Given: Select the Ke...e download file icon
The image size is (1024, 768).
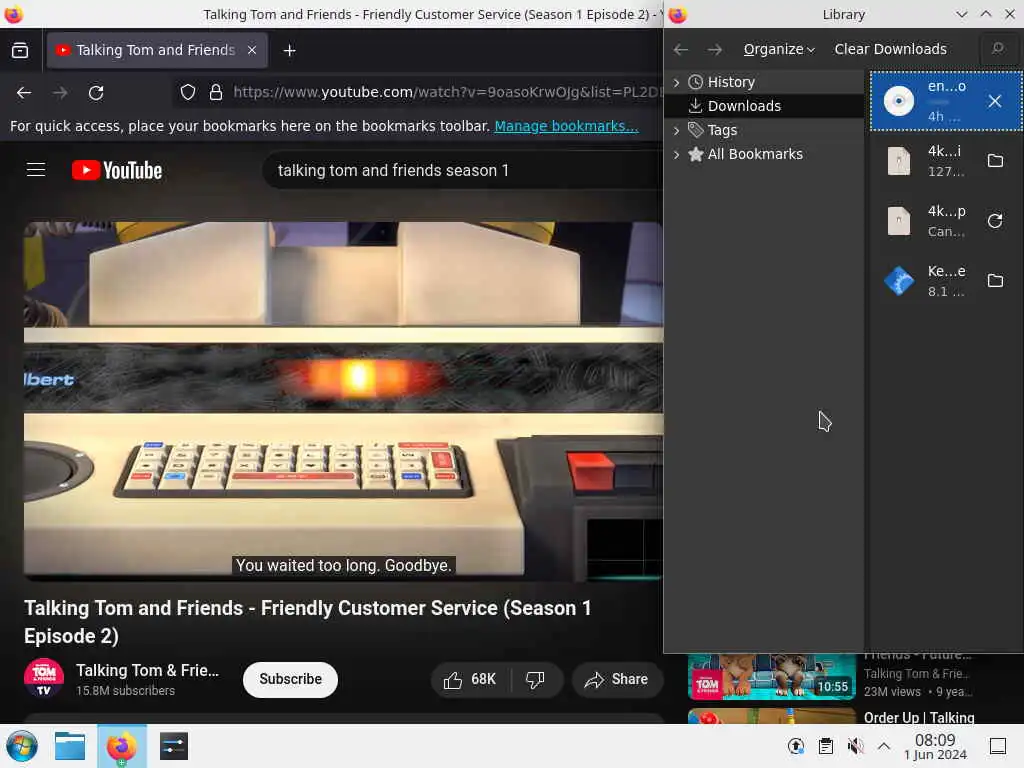Looking at the screenshot, I should 899,281.
